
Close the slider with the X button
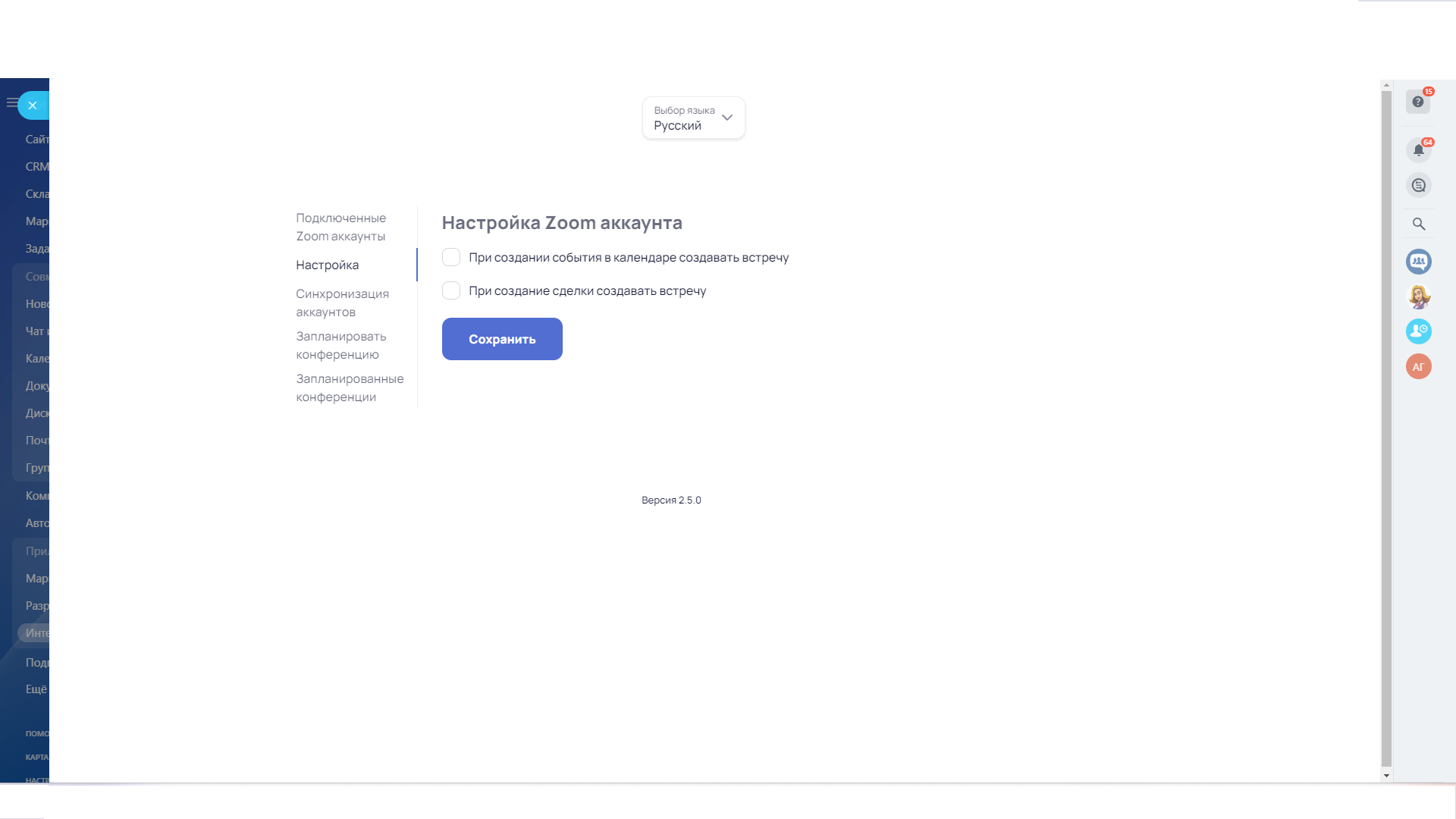[33, 105]
